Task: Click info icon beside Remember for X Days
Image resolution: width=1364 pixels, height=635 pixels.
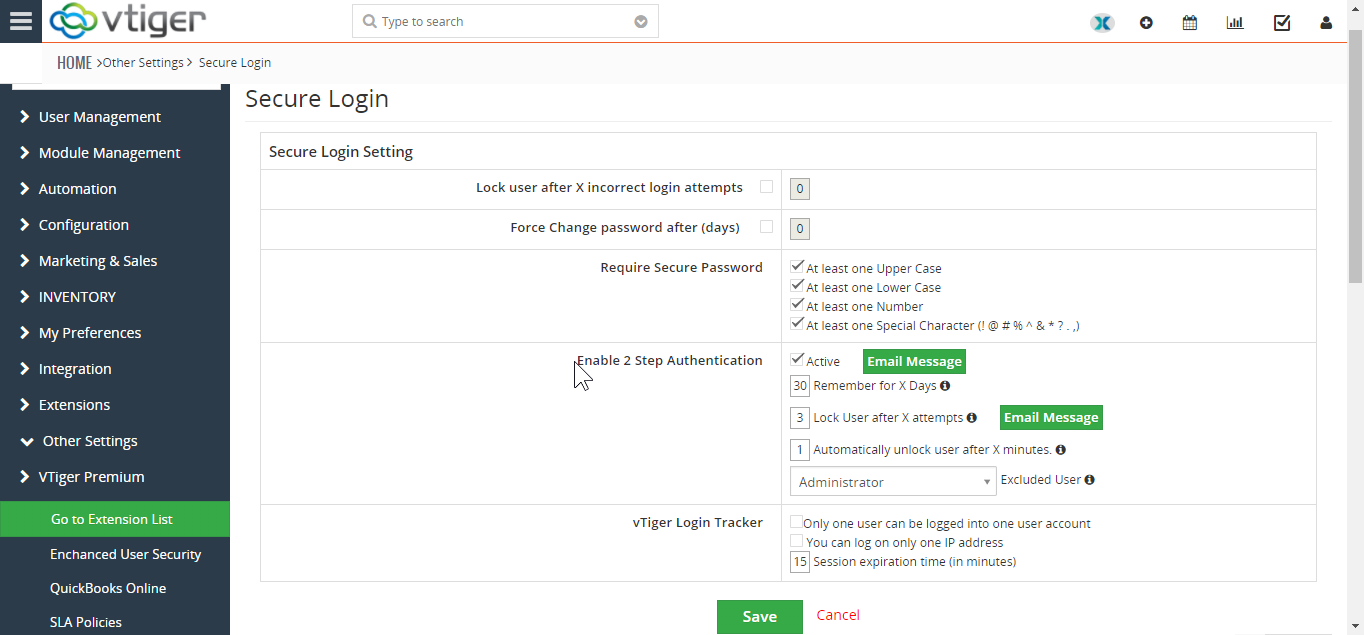Action: [x=945, y=385]
